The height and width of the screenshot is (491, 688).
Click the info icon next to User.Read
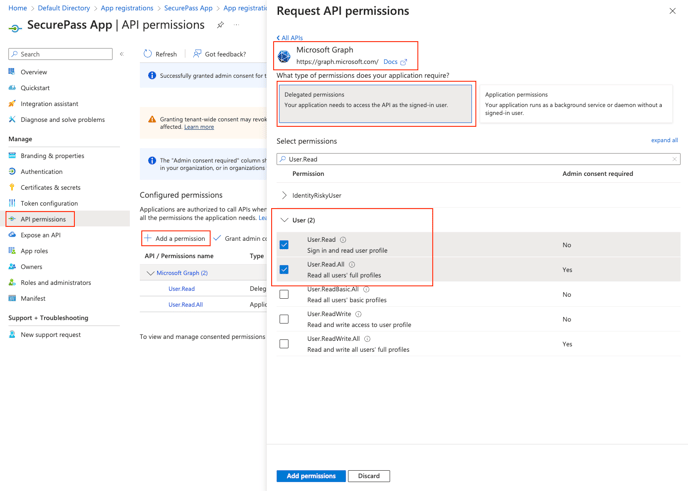343,240
